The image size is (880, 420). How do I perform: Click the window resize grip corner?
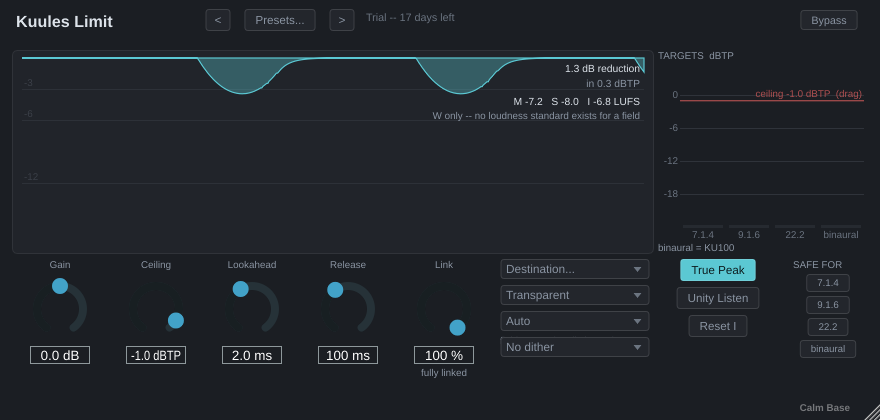click(872, 412)
